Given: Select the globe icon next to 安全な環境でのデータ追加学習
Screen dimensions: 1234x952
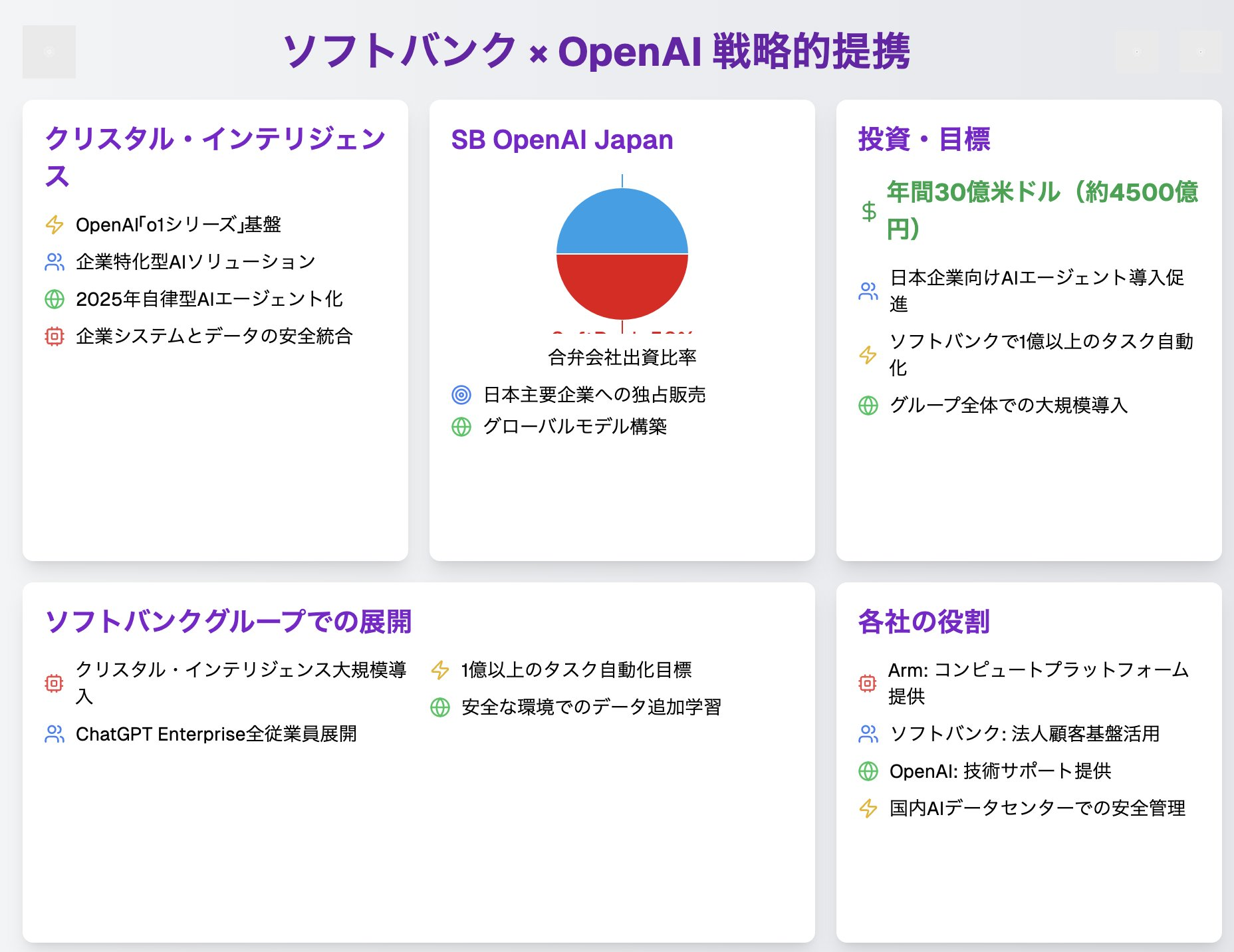Looking at the screenshot, I should coord(439,707).
